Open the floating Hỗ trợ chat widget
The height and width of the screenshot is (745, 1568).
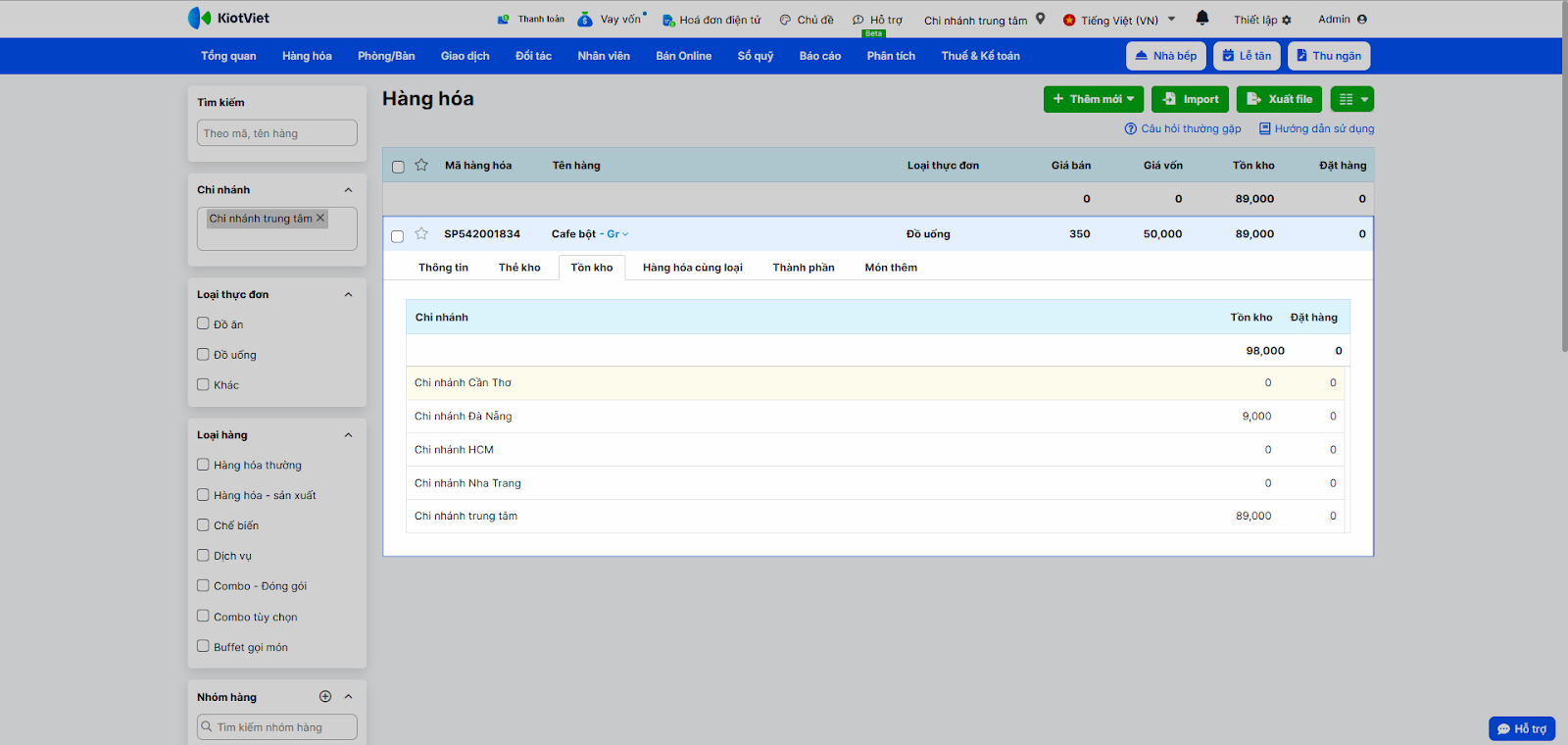tap(1522, 728)
